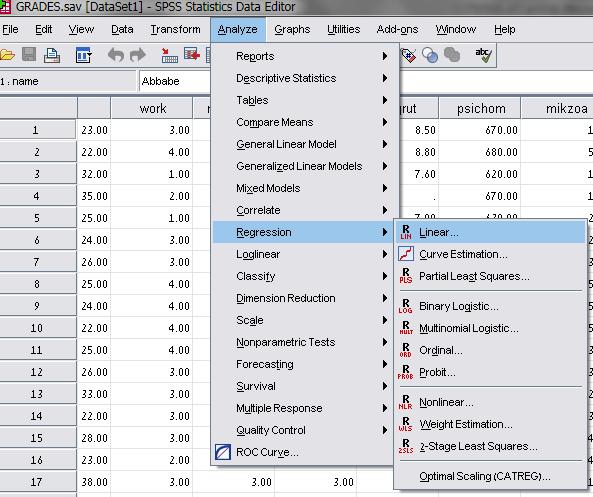The height and width of the screenshot is (497, 593).
Task: Select the mikzoa column header
Action: 557,109
